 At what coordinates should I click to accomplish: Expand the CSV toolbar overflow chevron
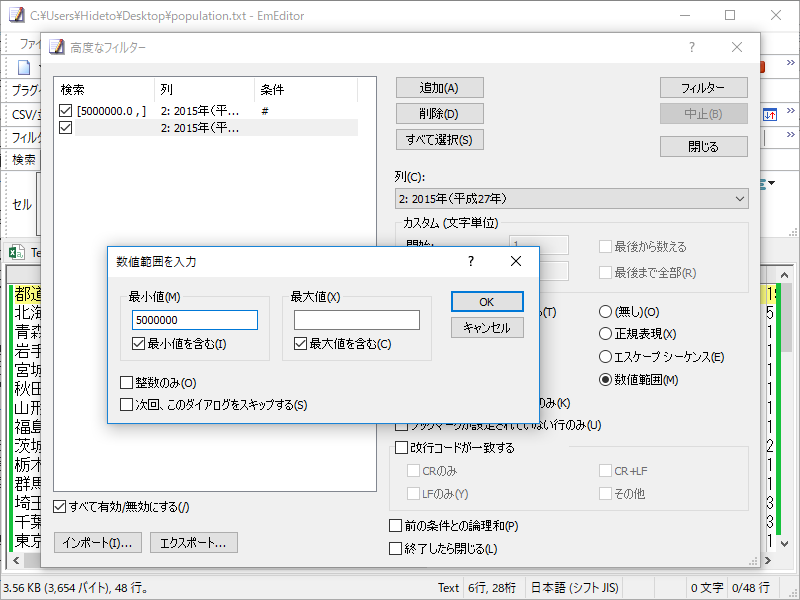pos(790,110)
